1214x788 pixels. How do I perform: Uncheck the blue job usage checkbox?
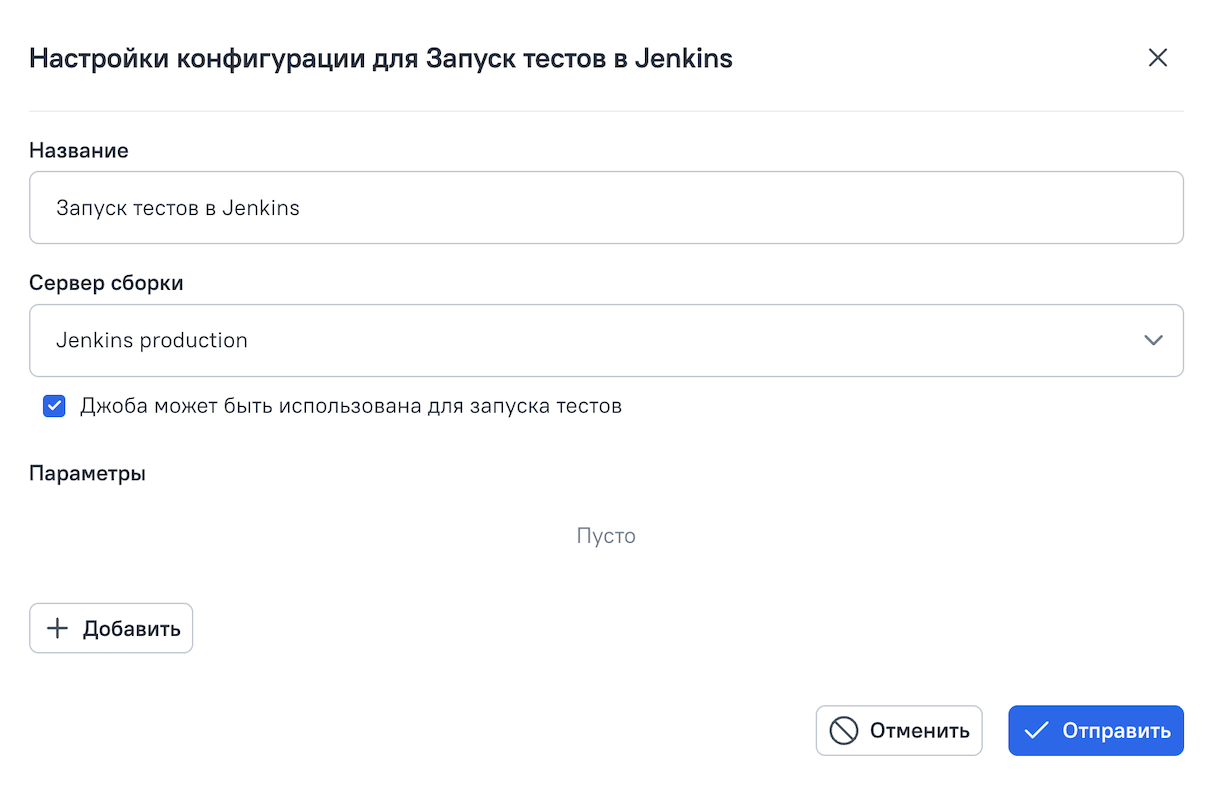pos(54,406)
